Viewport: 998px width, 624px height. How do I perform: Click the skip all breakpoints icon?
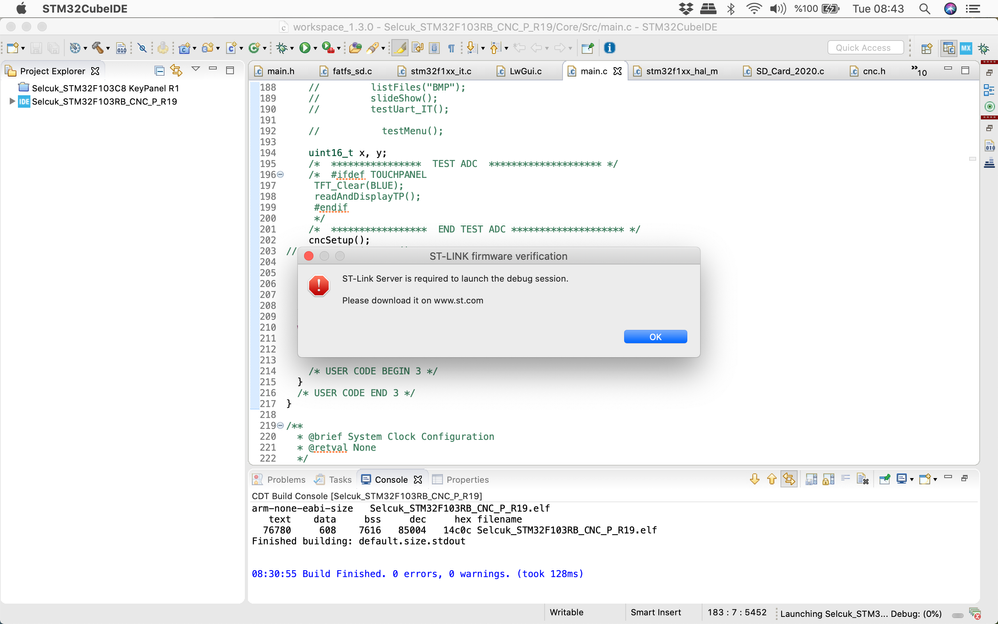(x=142, y=48)
